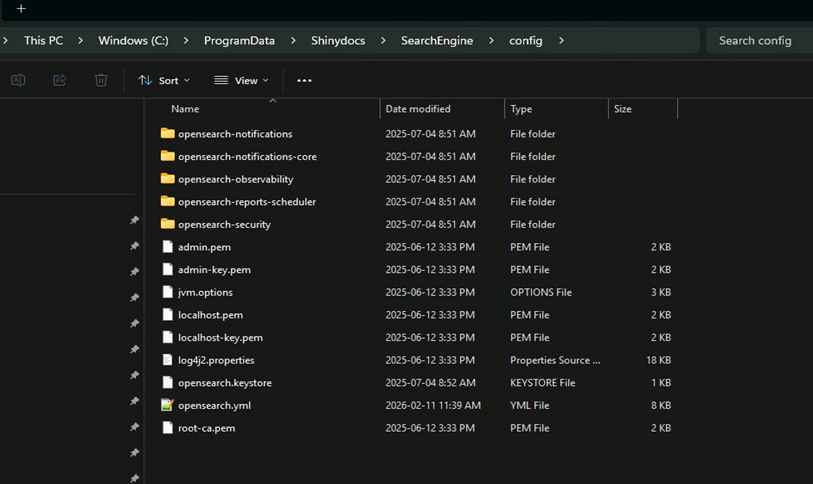Screen dimensions: 813x484
Task: Expand chevron after Windows (C:) breadcrumb
Action: tap(186, 40)
